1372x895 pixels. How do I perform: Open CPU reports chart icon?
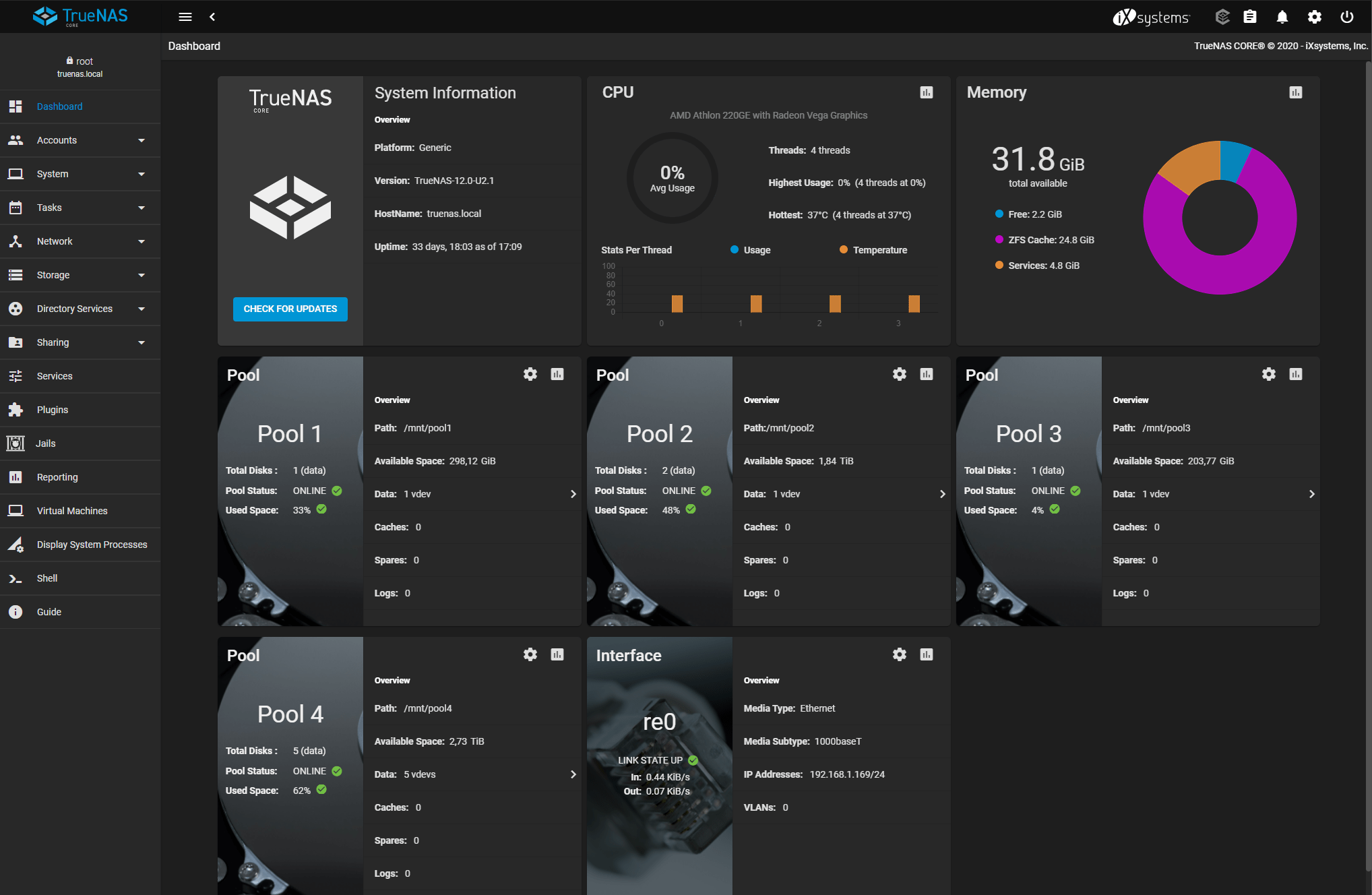[927, 92]
